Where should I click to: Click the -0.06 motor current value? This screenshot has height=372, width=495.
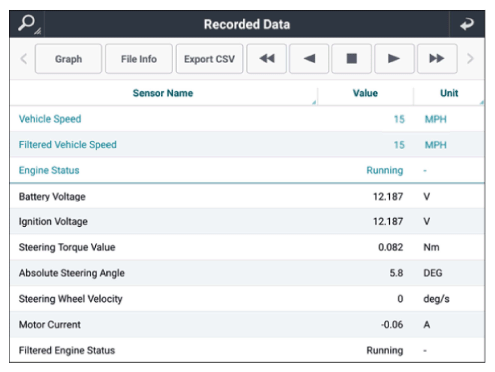coord(392,324)
